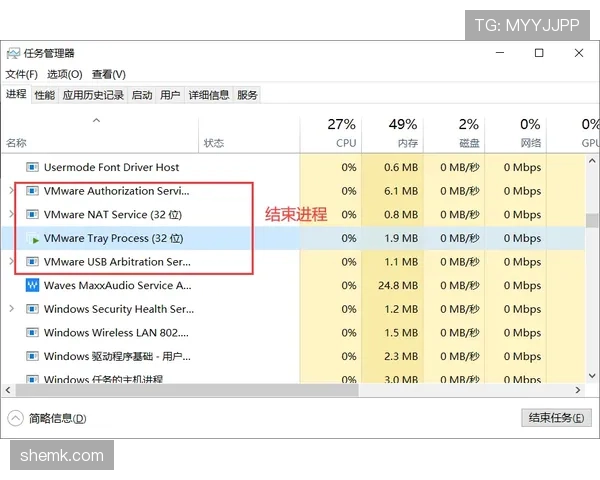Open the 选项(O) menu
600x480 pixels.
[65, 74]
